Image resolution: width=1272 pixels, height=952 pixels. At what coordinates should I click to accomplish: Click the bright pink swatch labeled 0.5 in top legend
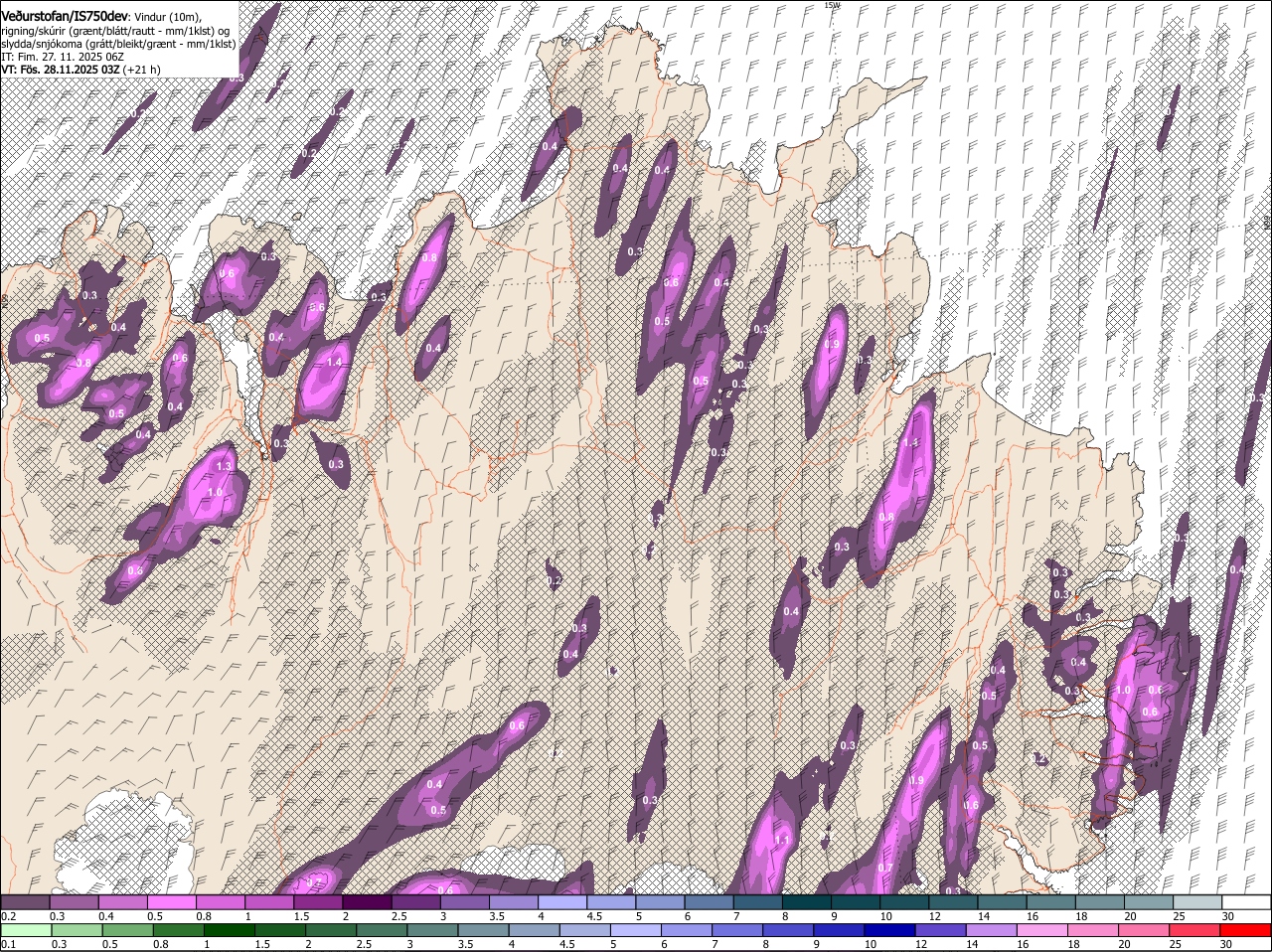click(171, 902)
